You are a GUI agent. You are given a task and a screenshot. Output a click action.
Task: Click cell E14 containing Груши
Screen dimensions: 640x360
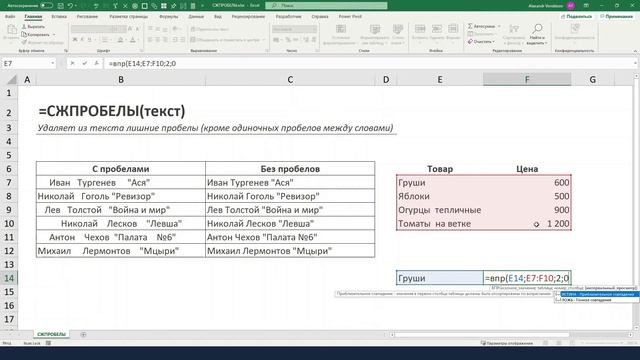pyautogui.click(x=440, y=278)
